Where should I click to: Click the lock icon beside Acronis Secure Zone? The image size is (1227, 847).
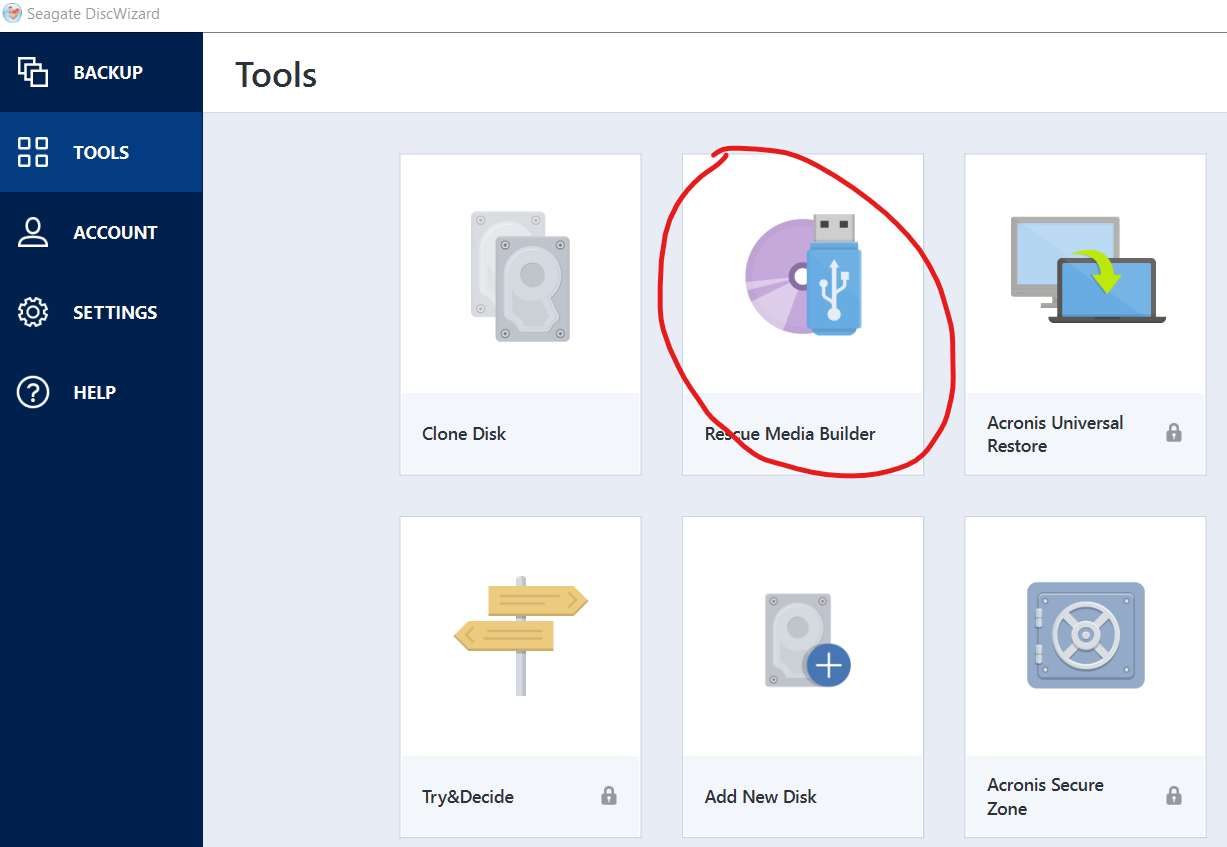pyautogui.click(x=1174, y=796)
